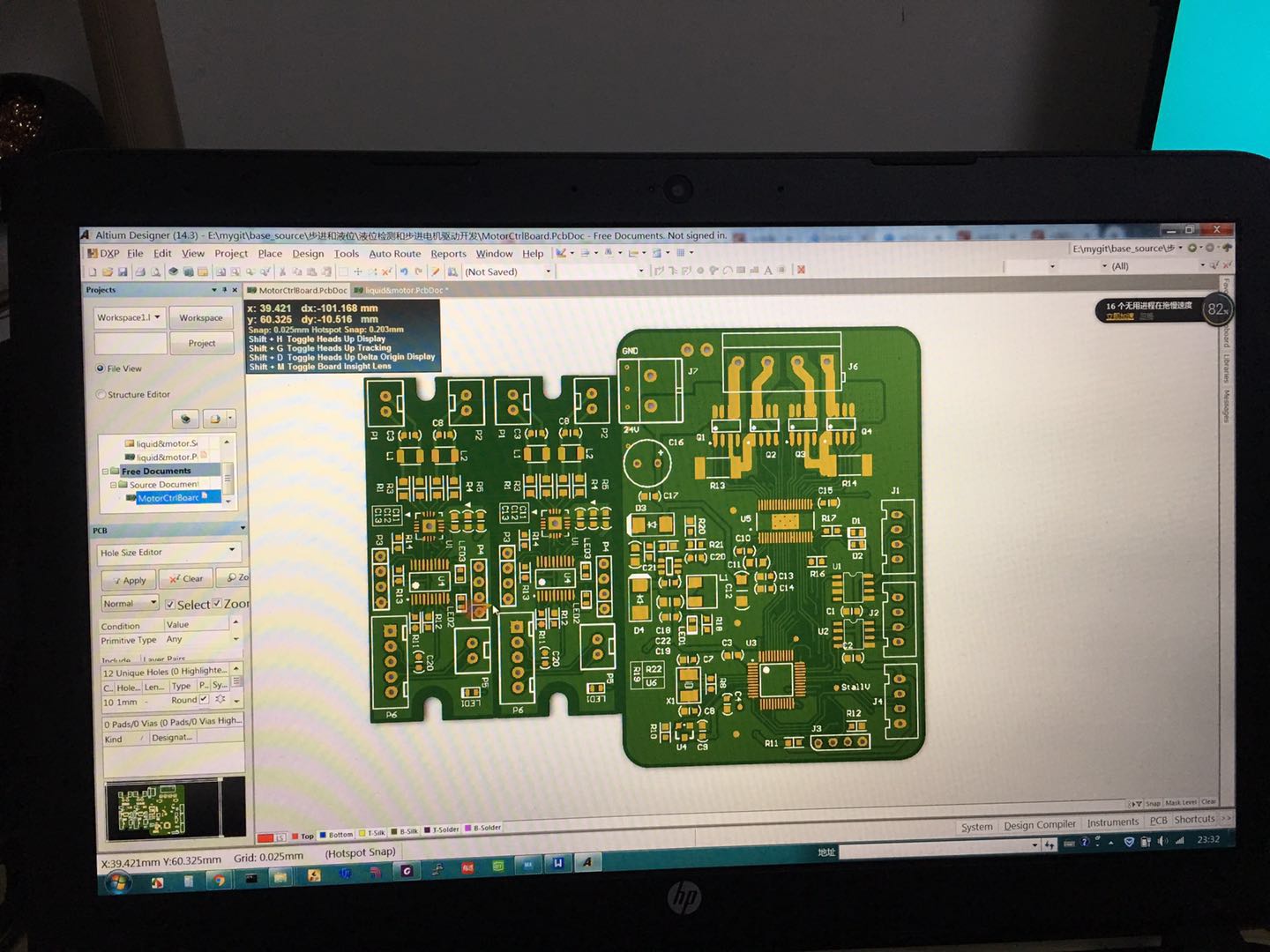The image size is (1270, 952).
Task: Open the Projects panel menu arrow
Action: coord(213,290)
